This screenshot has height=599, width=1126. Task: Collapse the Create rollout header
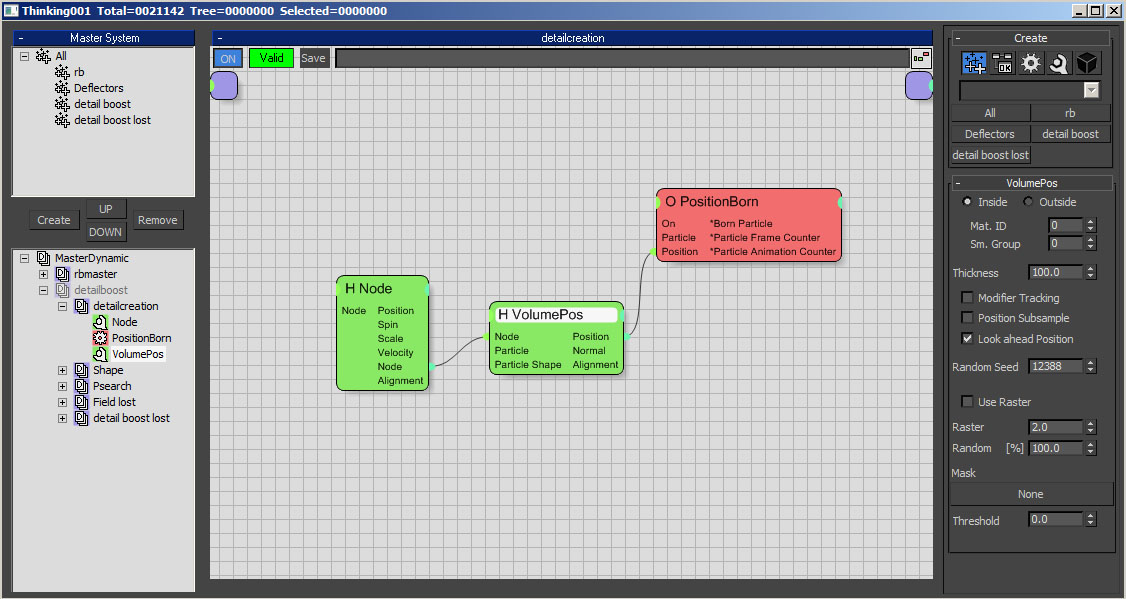click(x=1030, y=38)
